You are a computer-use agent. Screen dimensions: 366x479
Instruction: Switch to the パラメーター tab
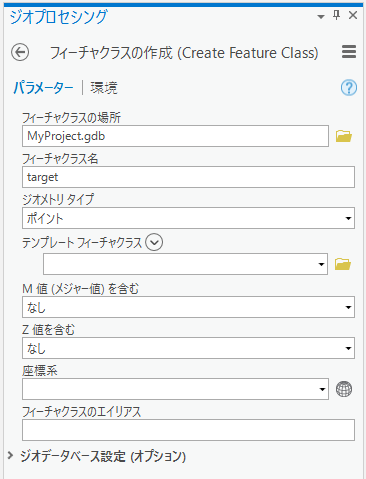coord(43,88)
